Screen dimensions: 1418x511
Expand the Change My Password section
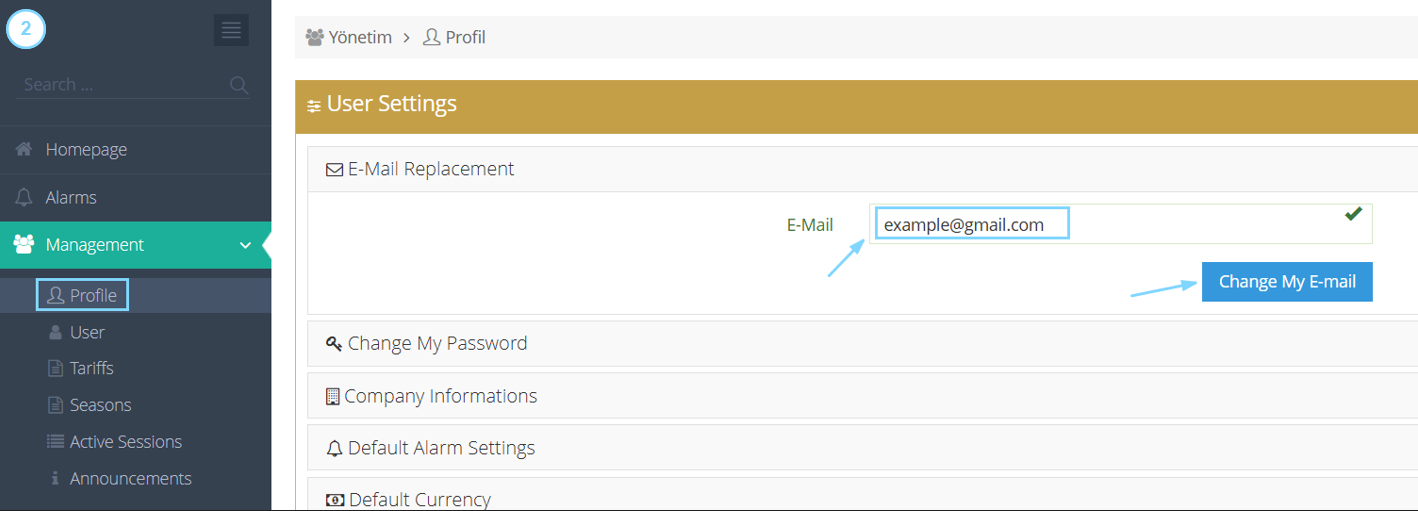[862, 343]
